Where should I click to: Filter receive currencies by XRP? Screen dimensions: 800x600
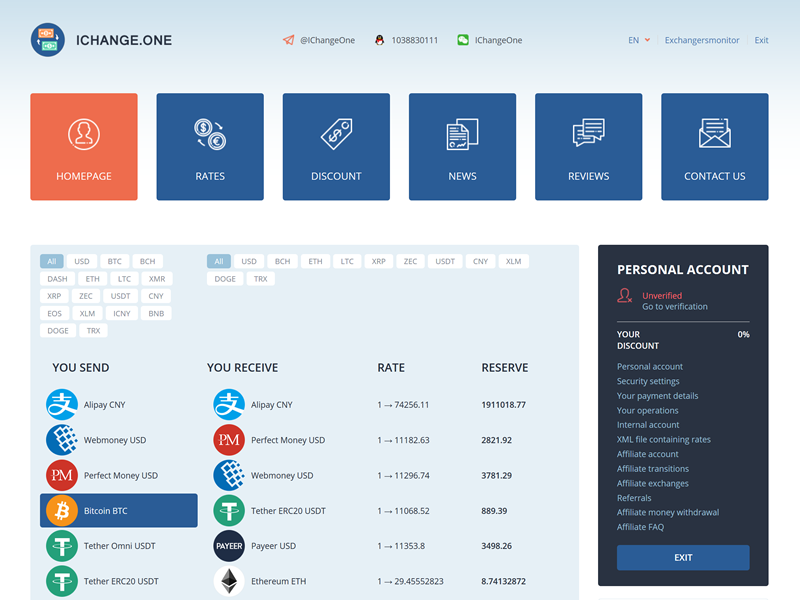379,261
